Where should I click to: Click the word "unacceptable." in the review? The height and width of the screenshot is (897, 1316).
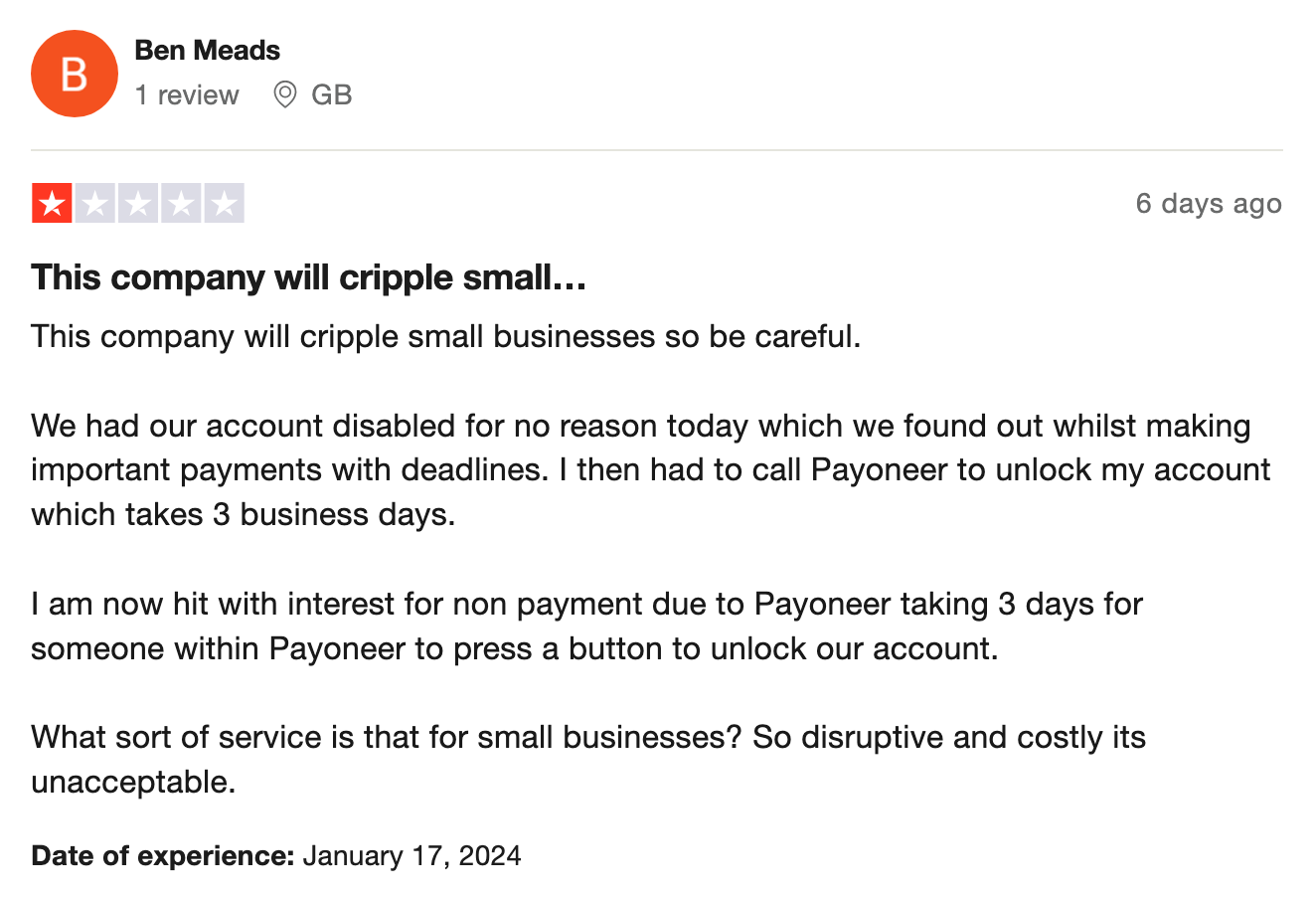(x=133, y=783)
